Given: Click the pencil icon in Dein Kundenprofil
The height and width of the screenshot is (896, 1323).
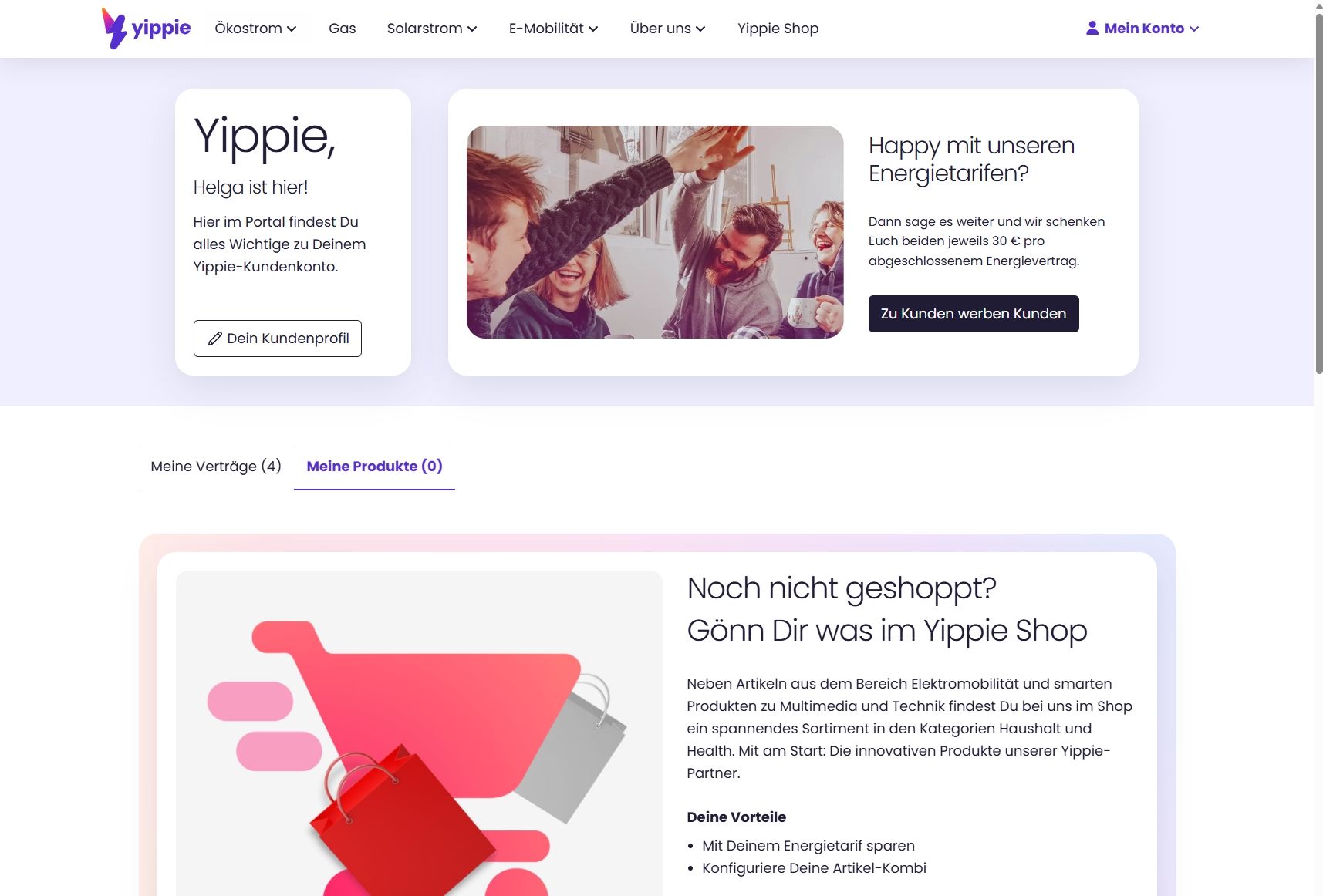Looking at the screenshot, I should [x=215, y=339].
